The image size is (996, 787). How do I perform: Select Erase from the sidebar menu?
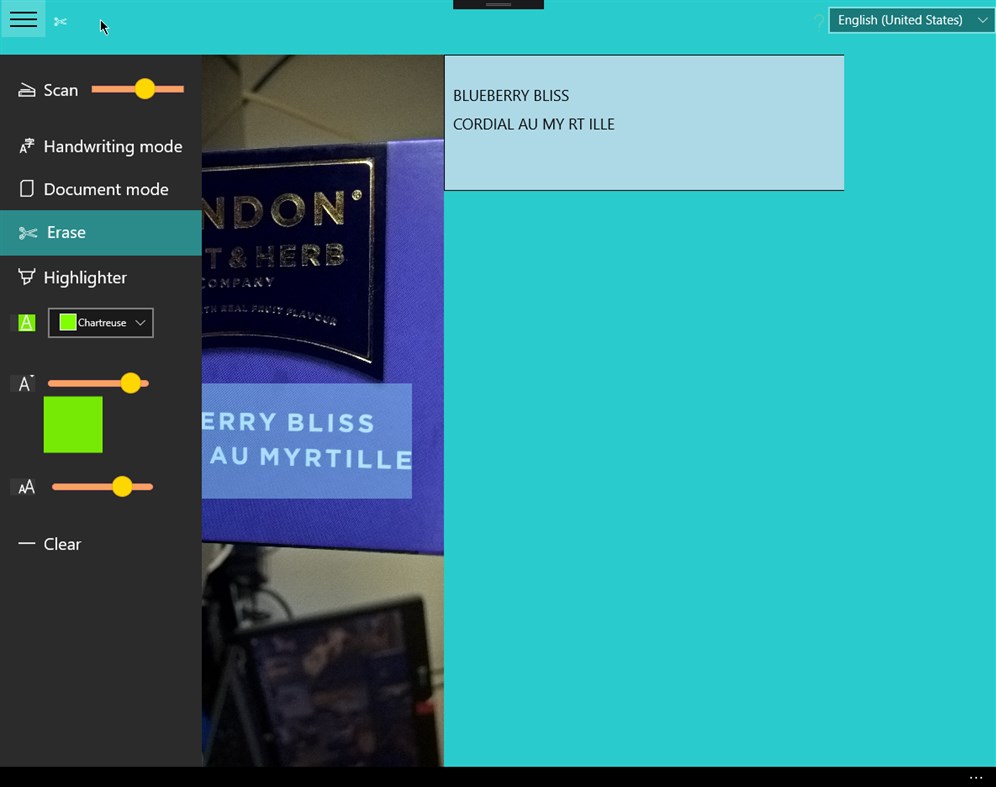pyautogui.click(x=66, y=232)
